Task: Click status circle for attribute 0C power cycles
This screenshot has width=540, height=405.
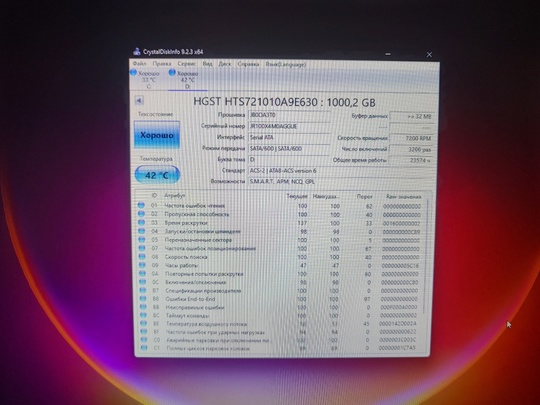Action: (143, 282)
